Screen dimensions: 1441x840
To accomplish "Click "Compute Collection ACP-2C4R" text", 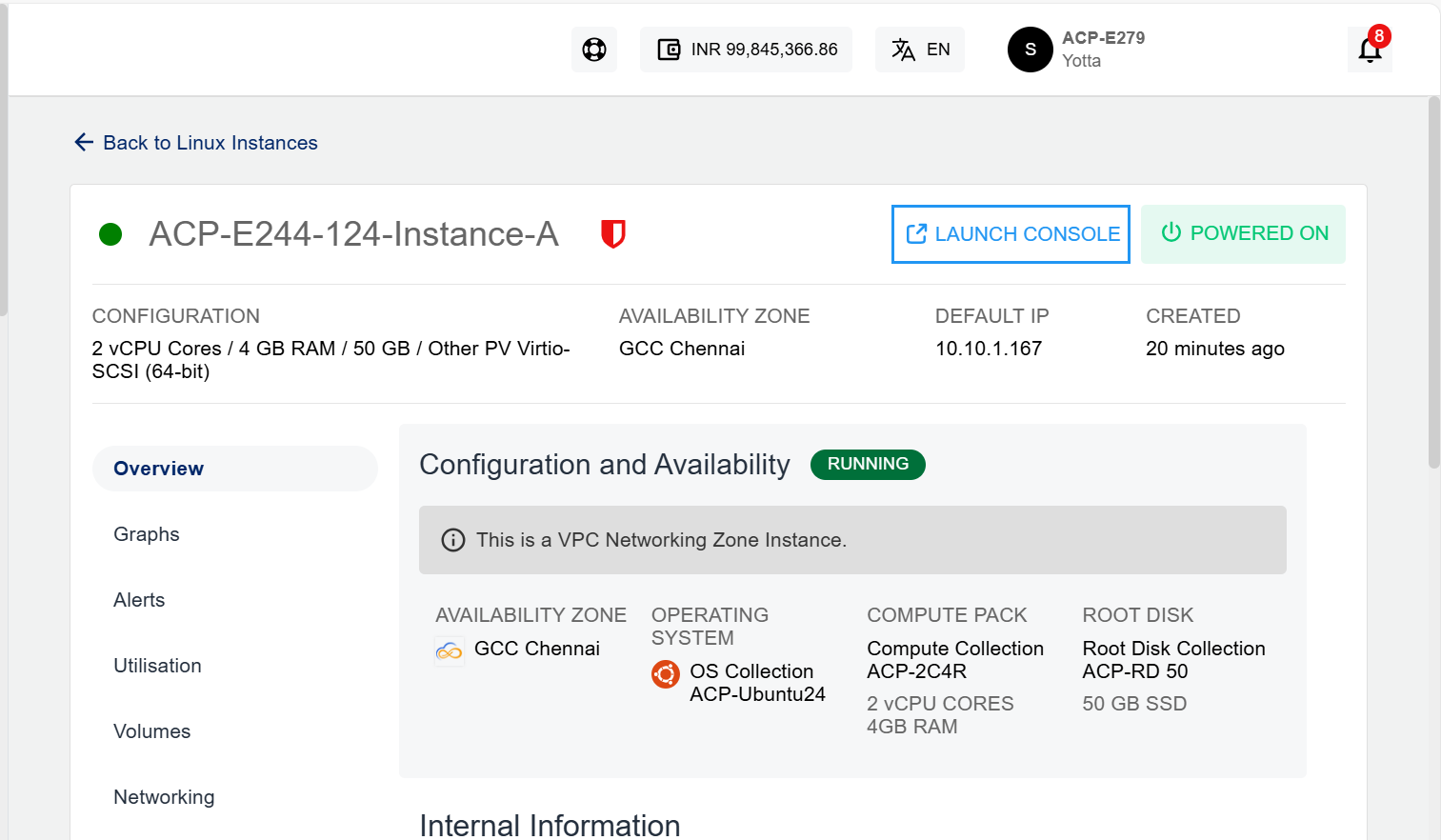I will pos(955,660).
